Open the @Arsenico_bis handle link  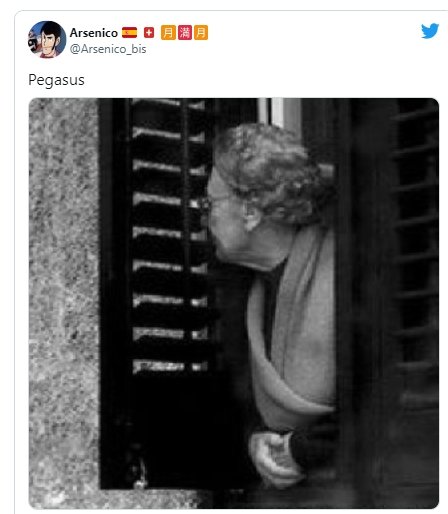(x=108, y=49)
